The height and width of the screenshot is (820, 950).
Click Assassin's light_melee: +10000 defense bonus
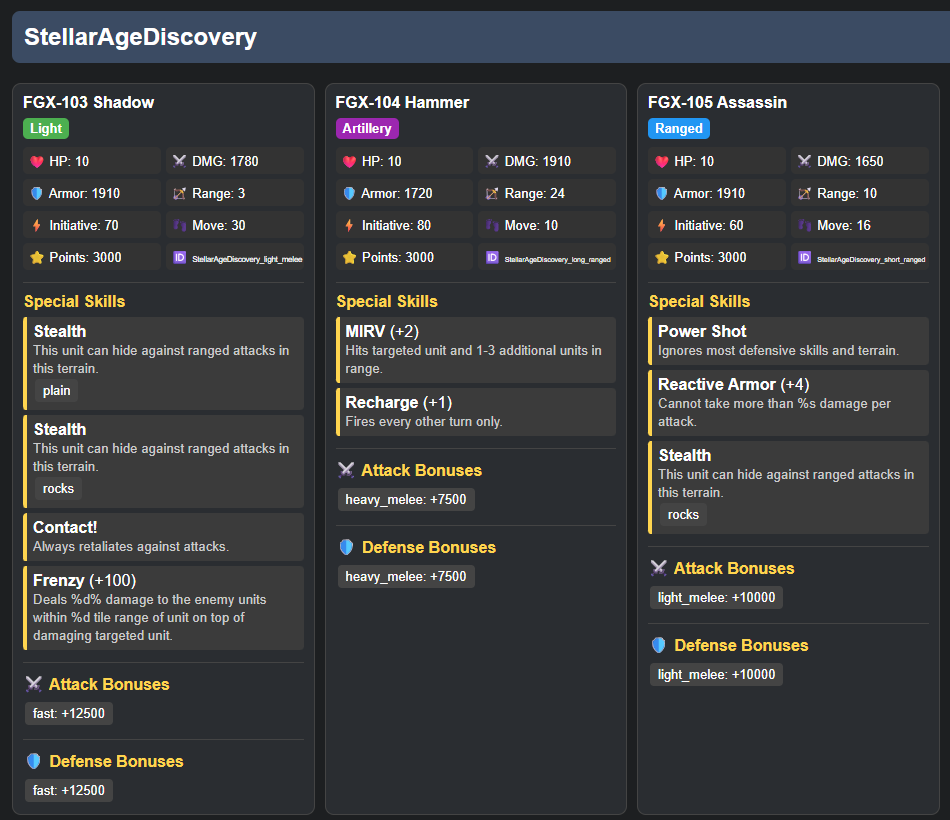[x=716, y=675]
